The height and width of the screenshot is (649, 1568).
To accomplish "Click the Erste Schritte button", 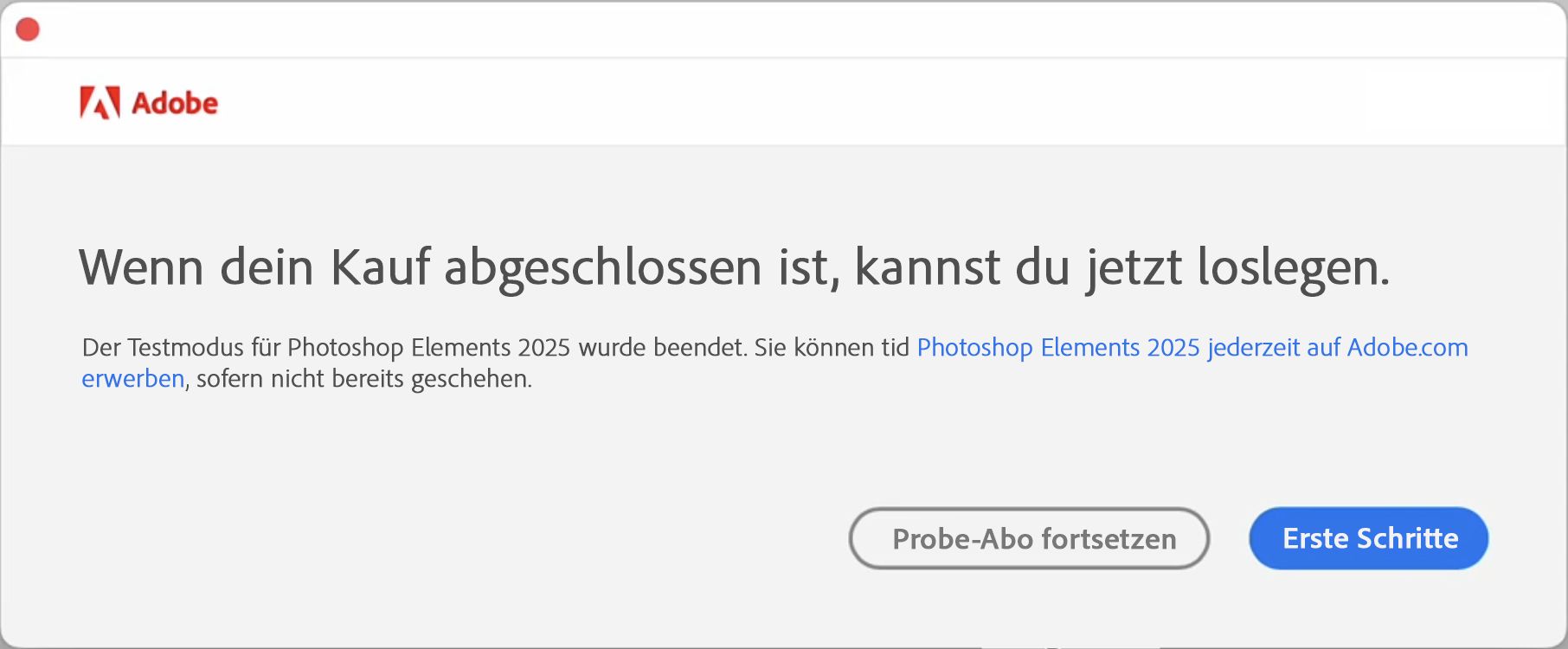I will pyautogui.click(x=1369, y=538).
